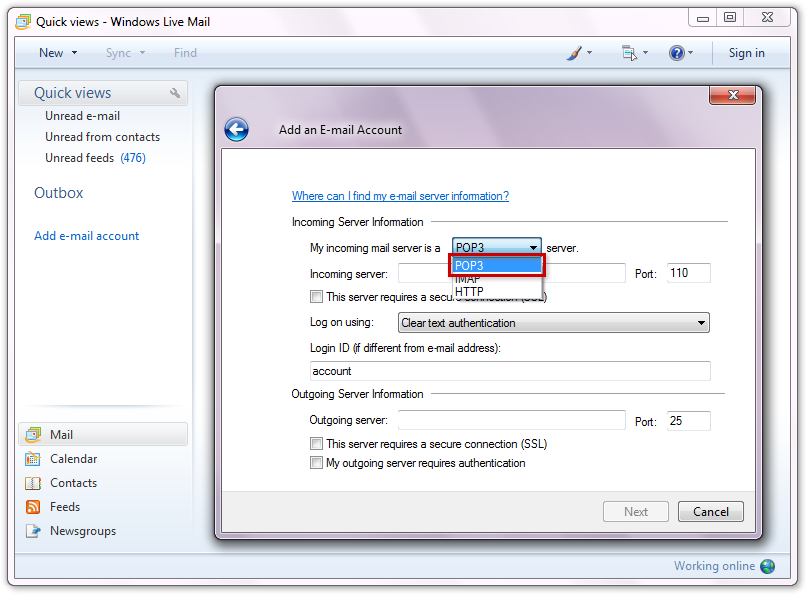812x599 pixels.
Task: Switch to the Calendar section label
Action: [x=74, y=459]
